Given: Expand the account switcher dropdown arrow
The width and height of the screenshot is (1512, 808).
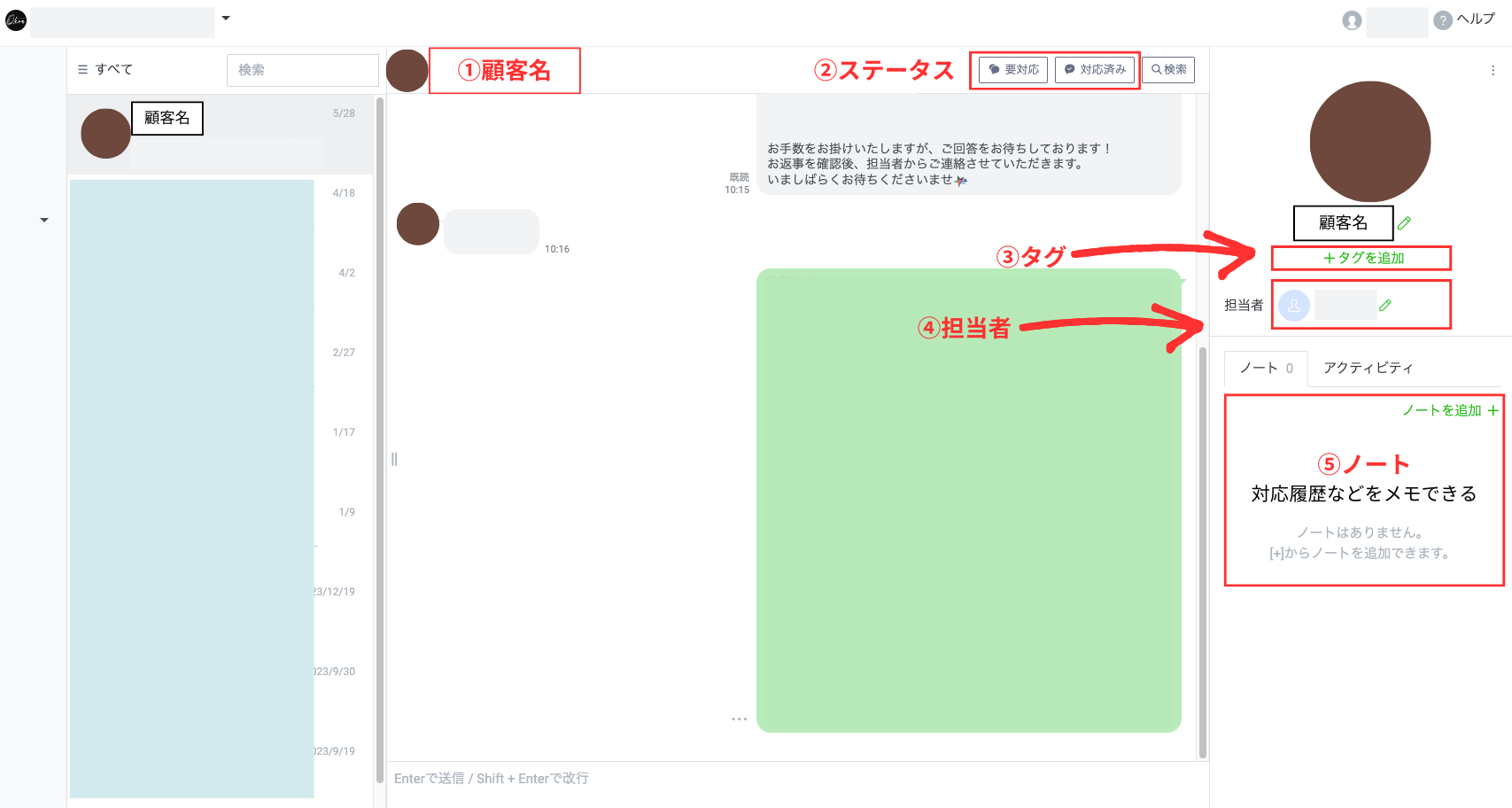Looking at the screenshot, I should click(226, 18).
